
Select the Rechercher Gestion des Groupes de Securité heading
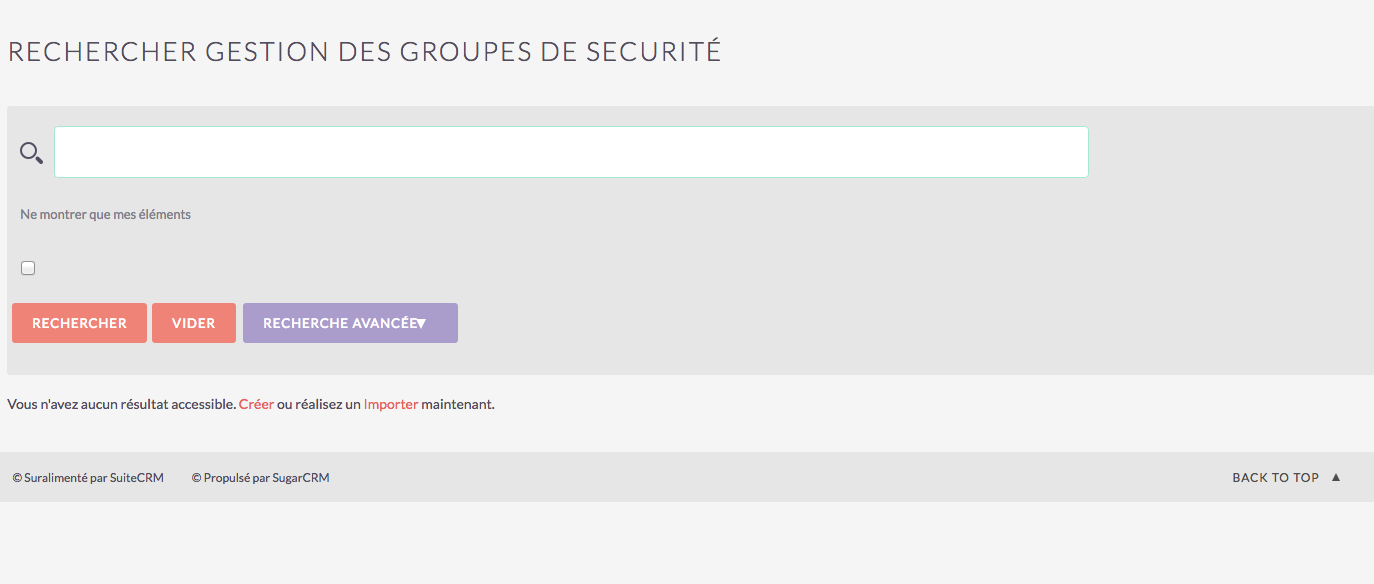[364, 51]
